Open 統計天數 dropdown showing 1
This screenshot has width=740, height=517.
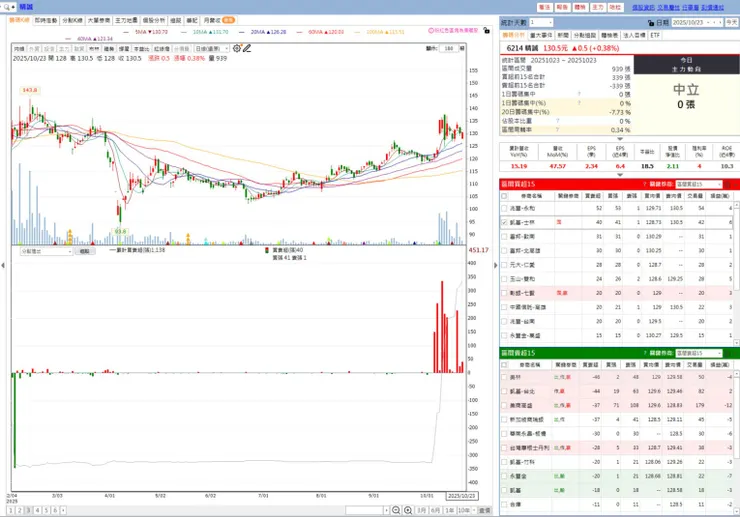[540, 23]
